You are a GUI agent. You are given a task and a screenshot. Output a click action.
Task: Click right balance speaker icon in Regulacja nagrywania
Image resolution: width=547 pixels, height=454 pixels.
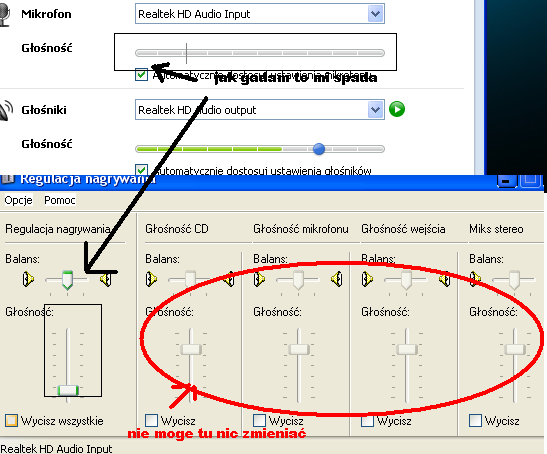click(105, 279)
